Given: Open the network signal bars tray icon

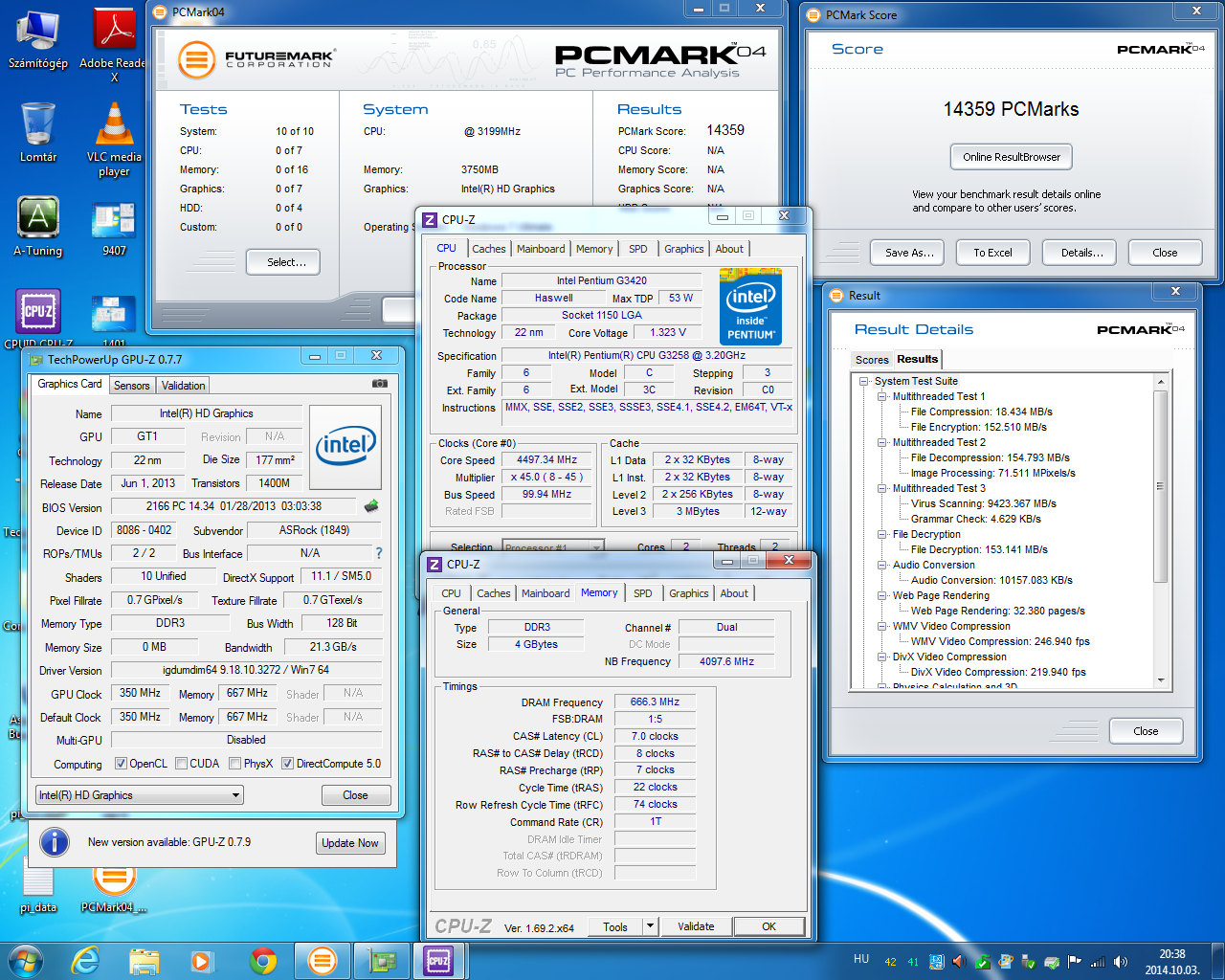Looking at the screenshot, I should pos(1098,962).
